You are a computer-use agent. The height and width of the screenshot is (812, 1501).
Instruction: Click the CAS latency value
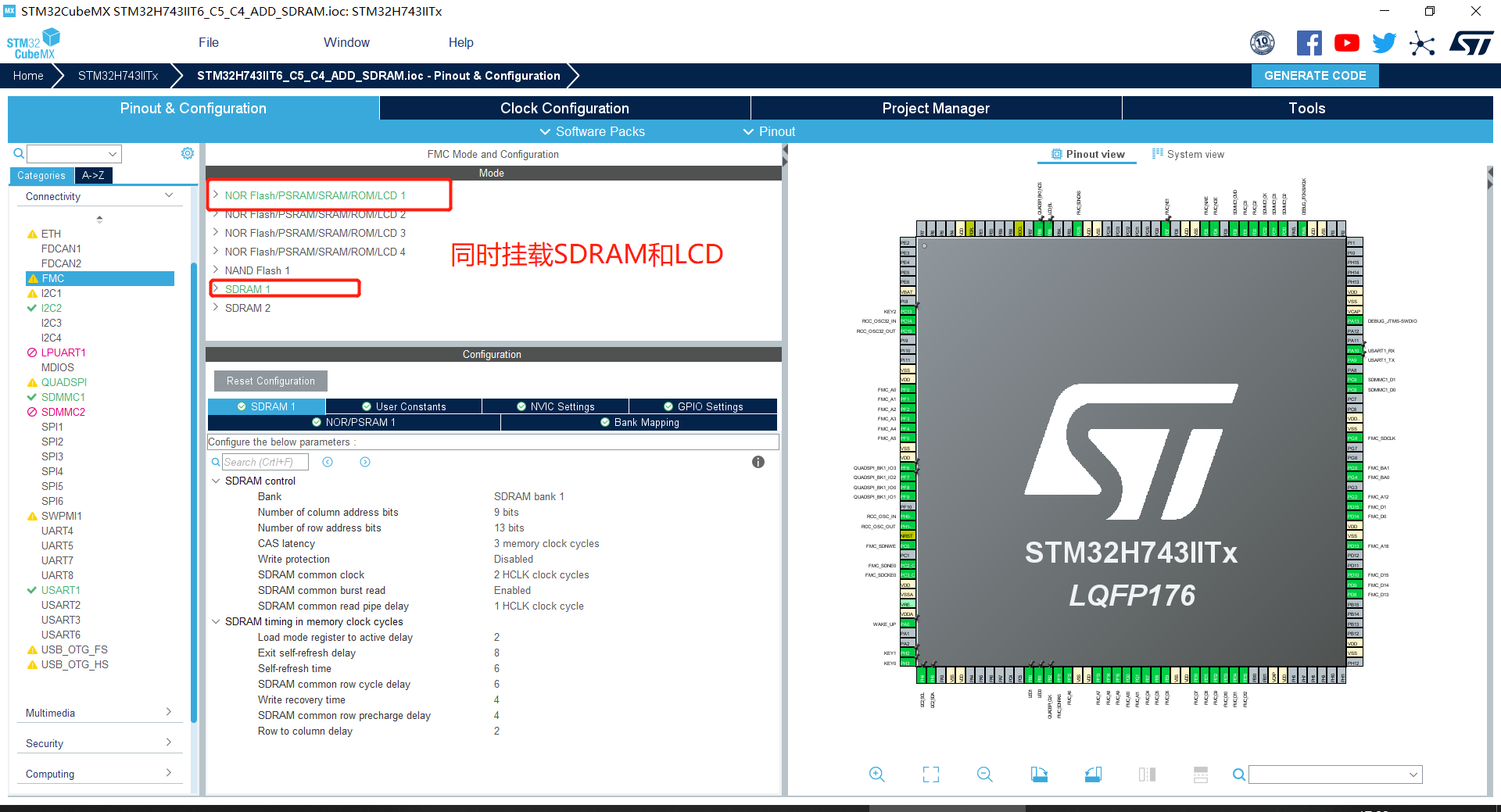tap(546, 543)
